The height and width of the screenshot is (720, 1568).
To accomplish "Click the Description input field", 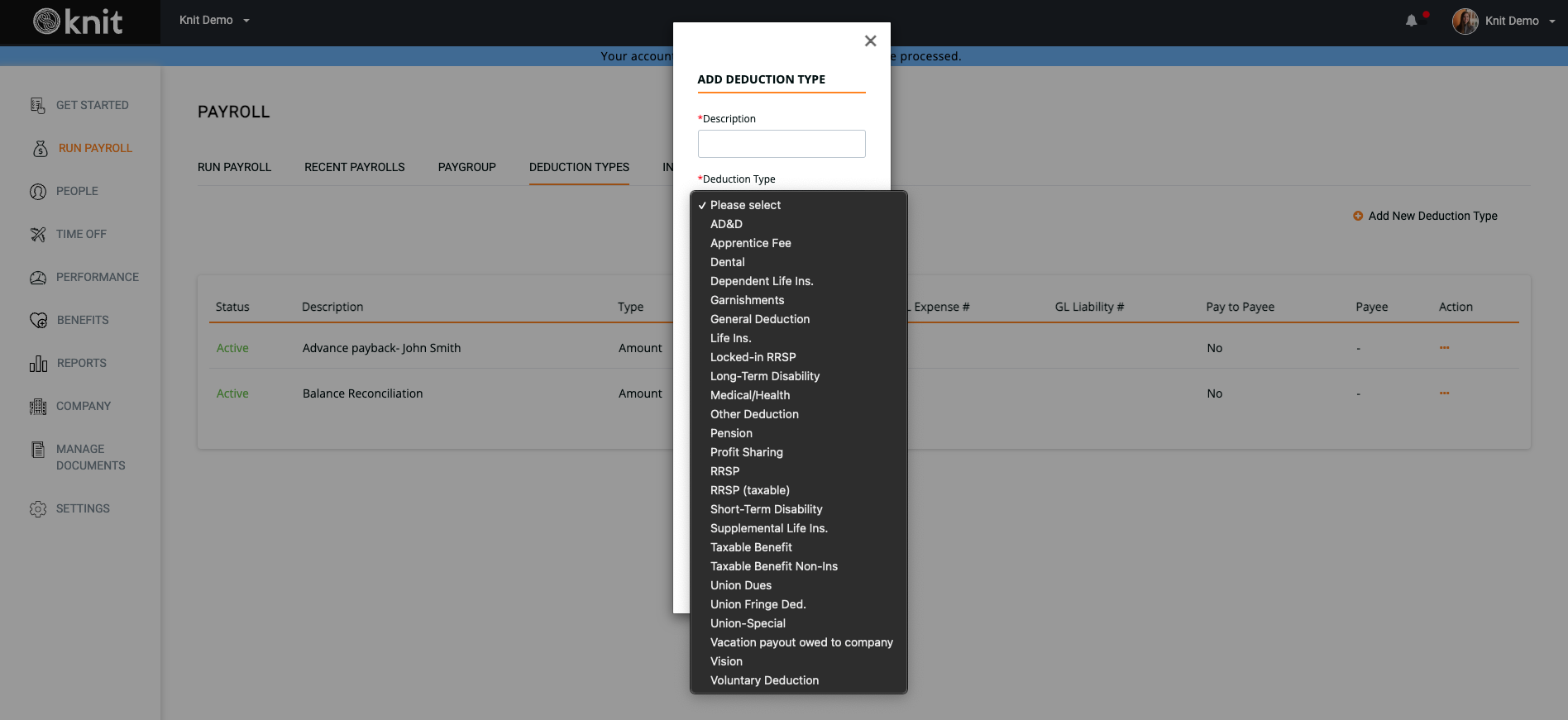I will click(782, 144).
